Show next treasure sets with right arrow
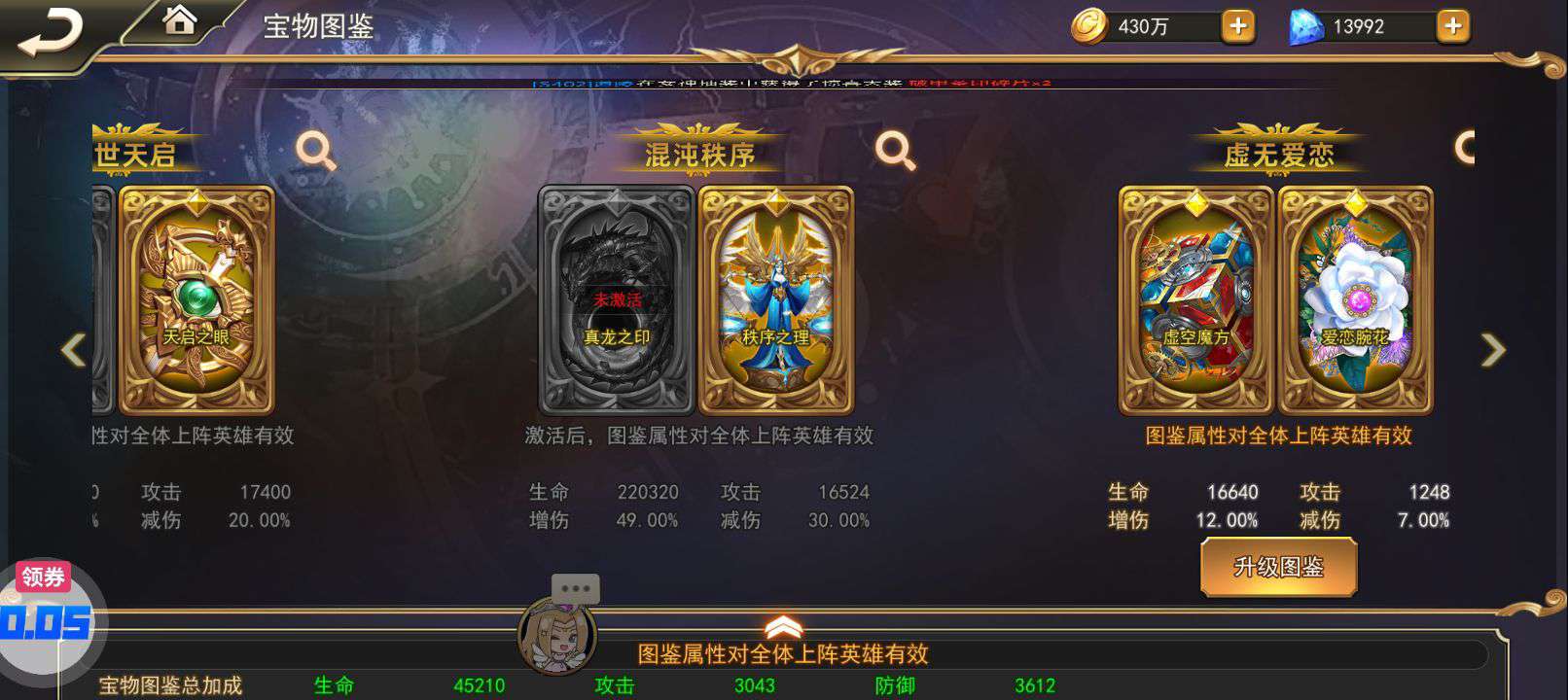This screenshot has width=1568, height=700. click(1492, 350)
